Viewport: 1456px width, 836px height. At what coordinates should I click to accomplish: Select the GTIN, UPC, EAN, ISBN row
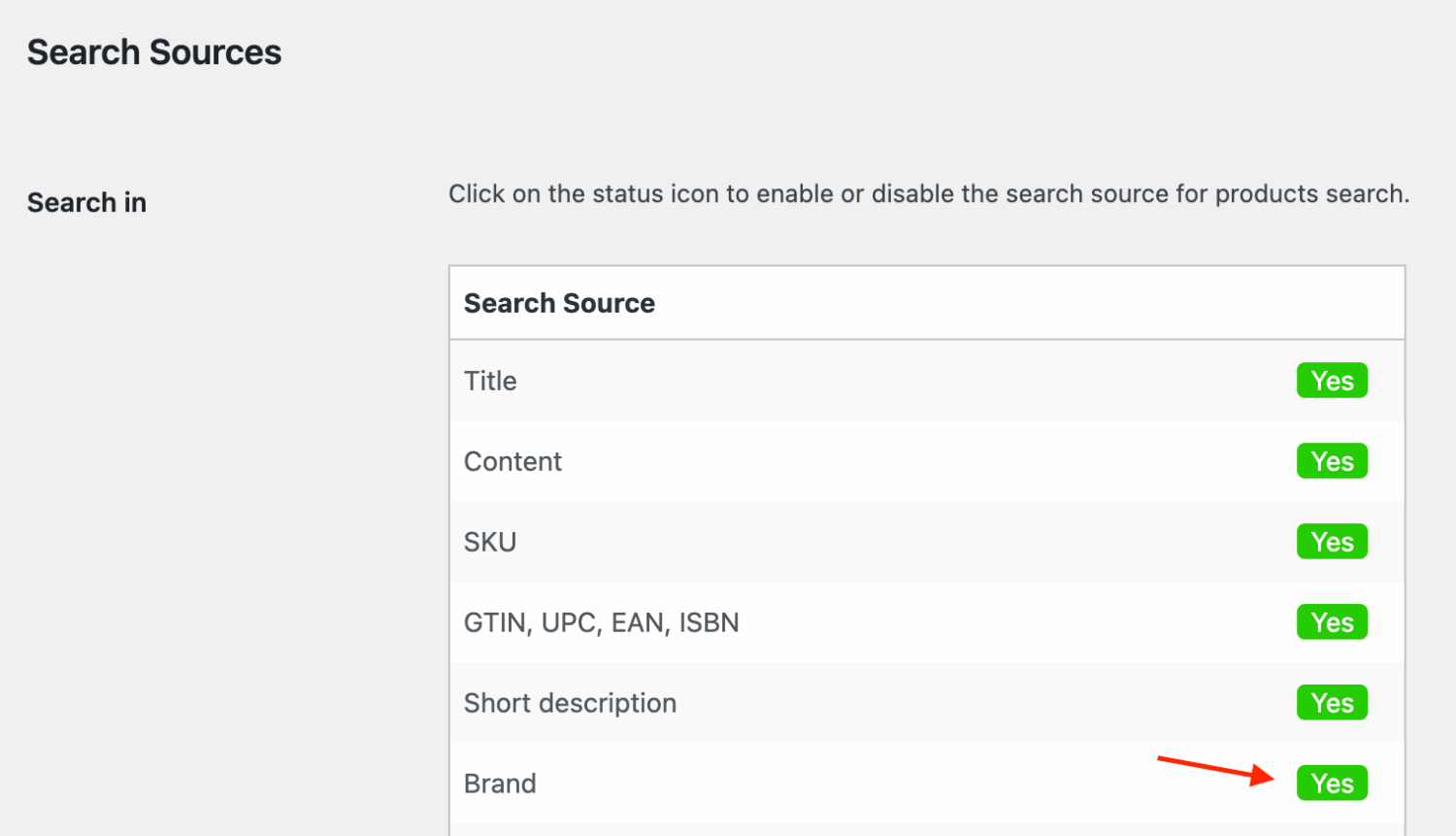(x=602, y=622)
